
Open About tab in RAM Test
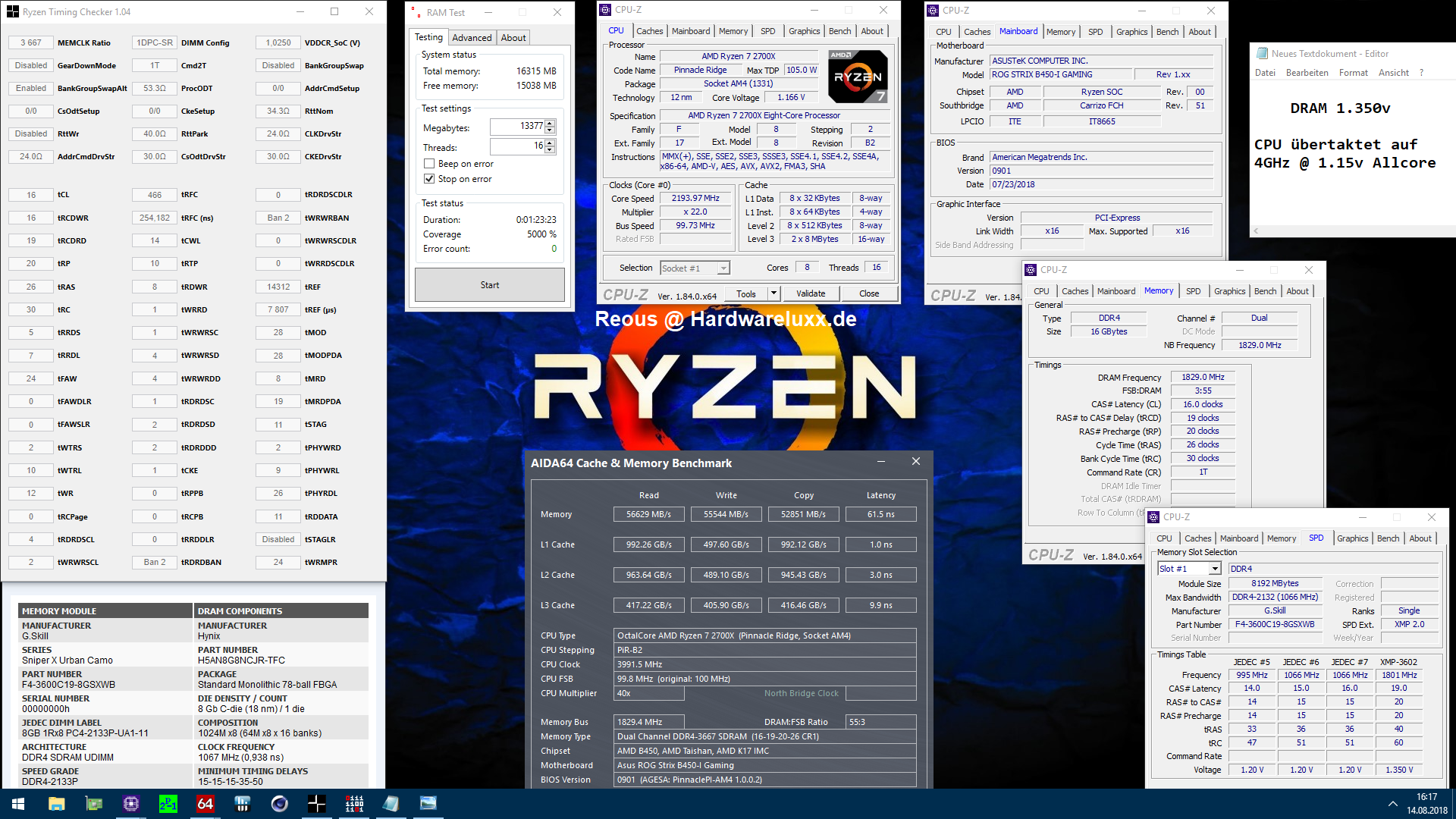click(513, 38)
